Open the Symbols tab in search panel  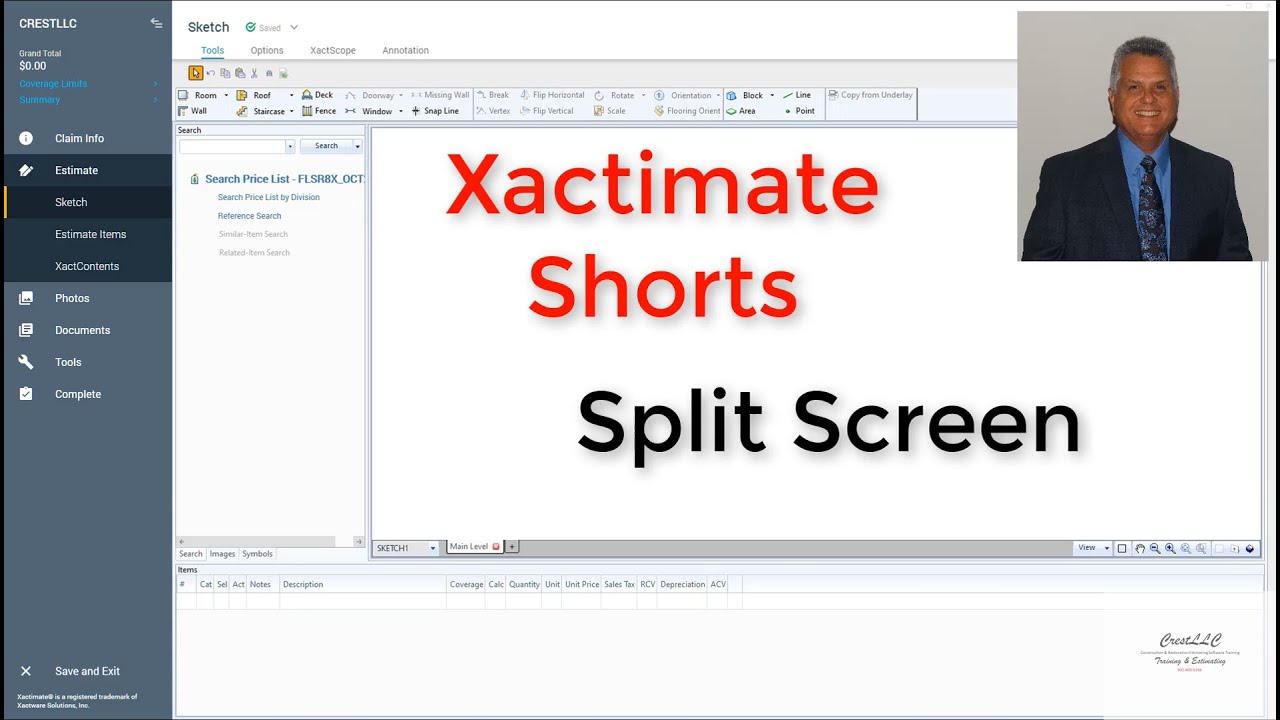pyautogui.click(x=257, y=554)
